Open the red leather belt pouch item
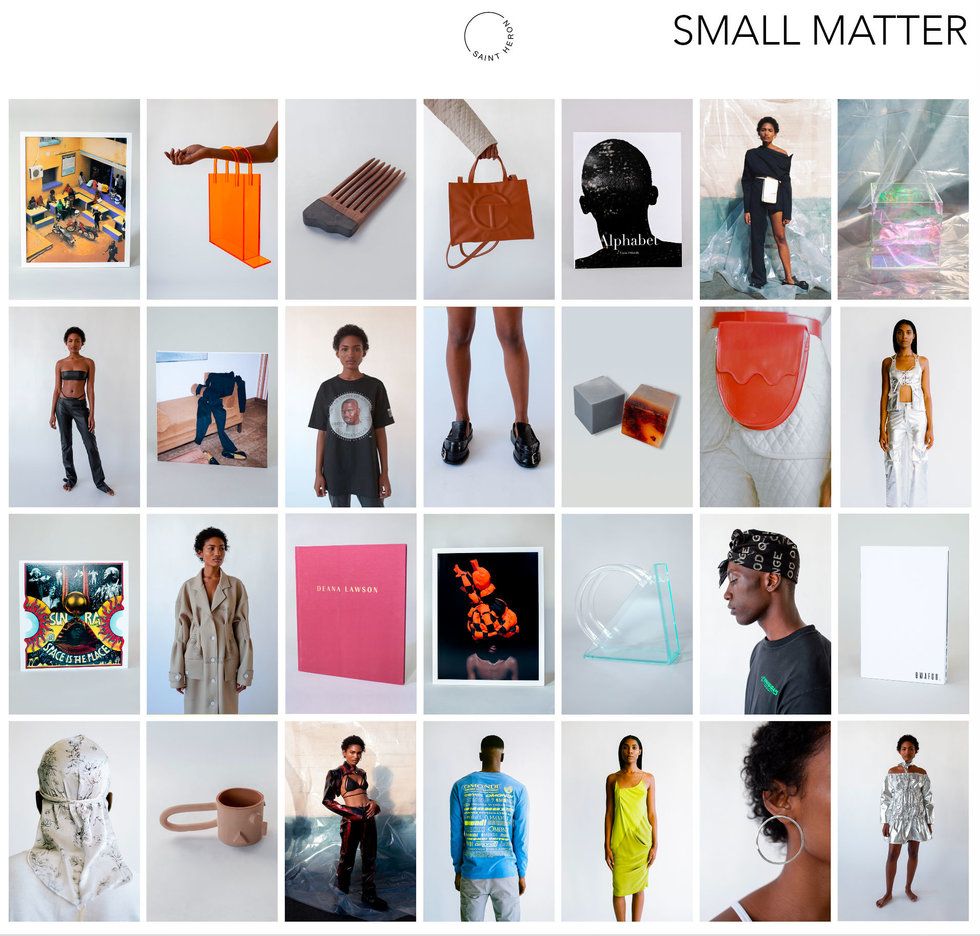Image resolution: width=980 pixels, height=936 pixels. pos(765,407)
